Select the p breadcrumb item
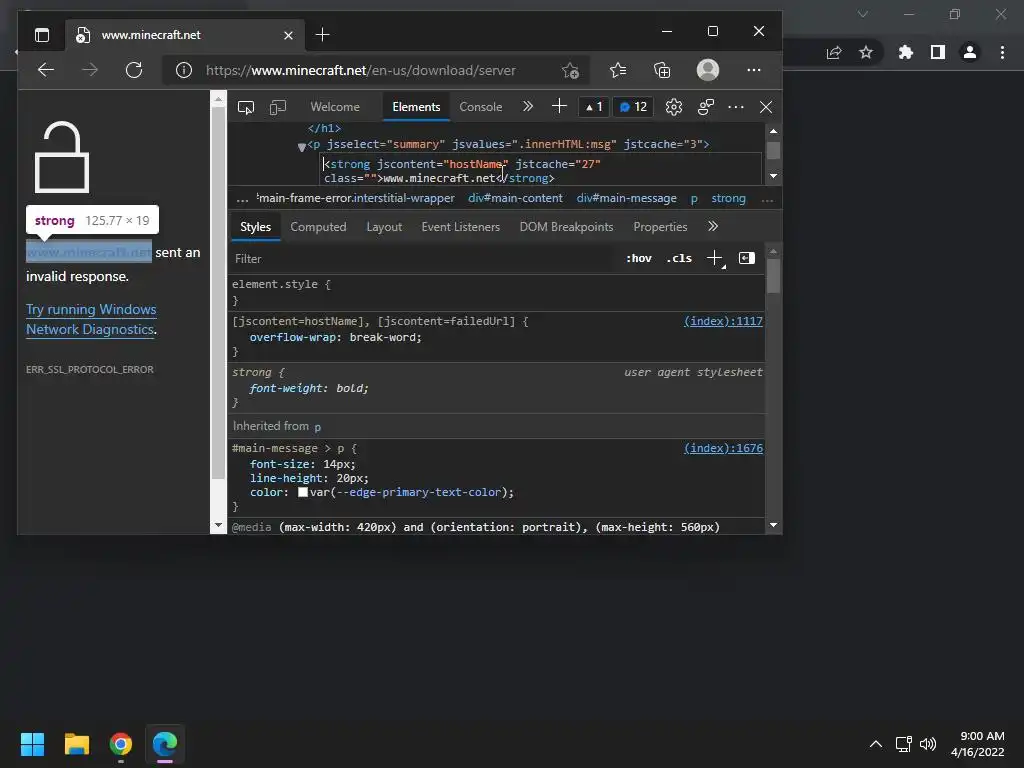Viewport: 1024px width, 768px height. [x=694, y=198]
